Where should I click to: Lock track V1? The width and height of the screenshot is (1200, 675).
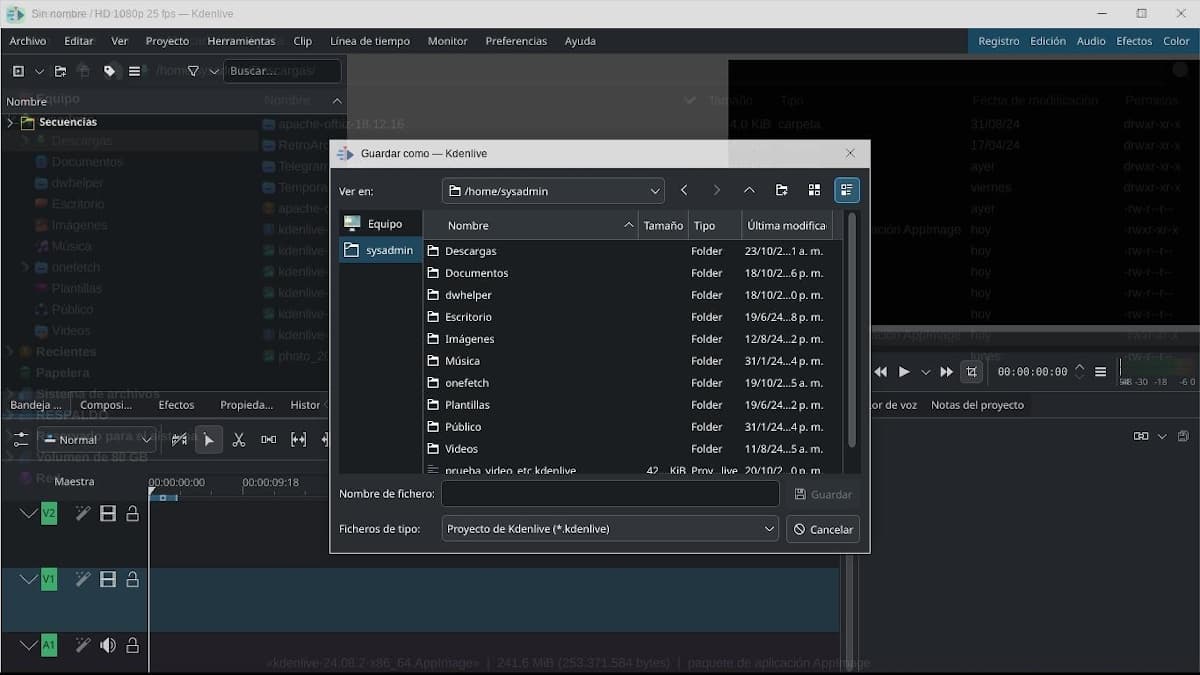(132, 579)
